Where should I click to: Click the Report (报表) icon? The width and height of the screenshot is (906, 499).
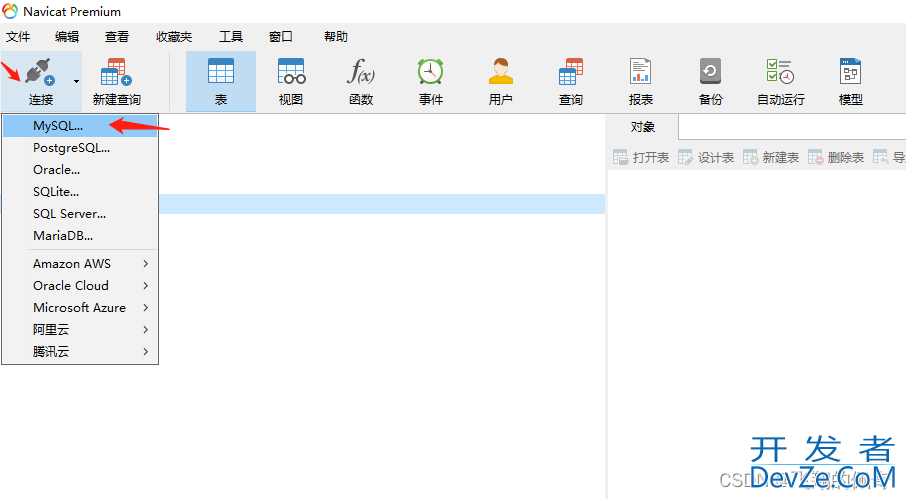point(640,72)
